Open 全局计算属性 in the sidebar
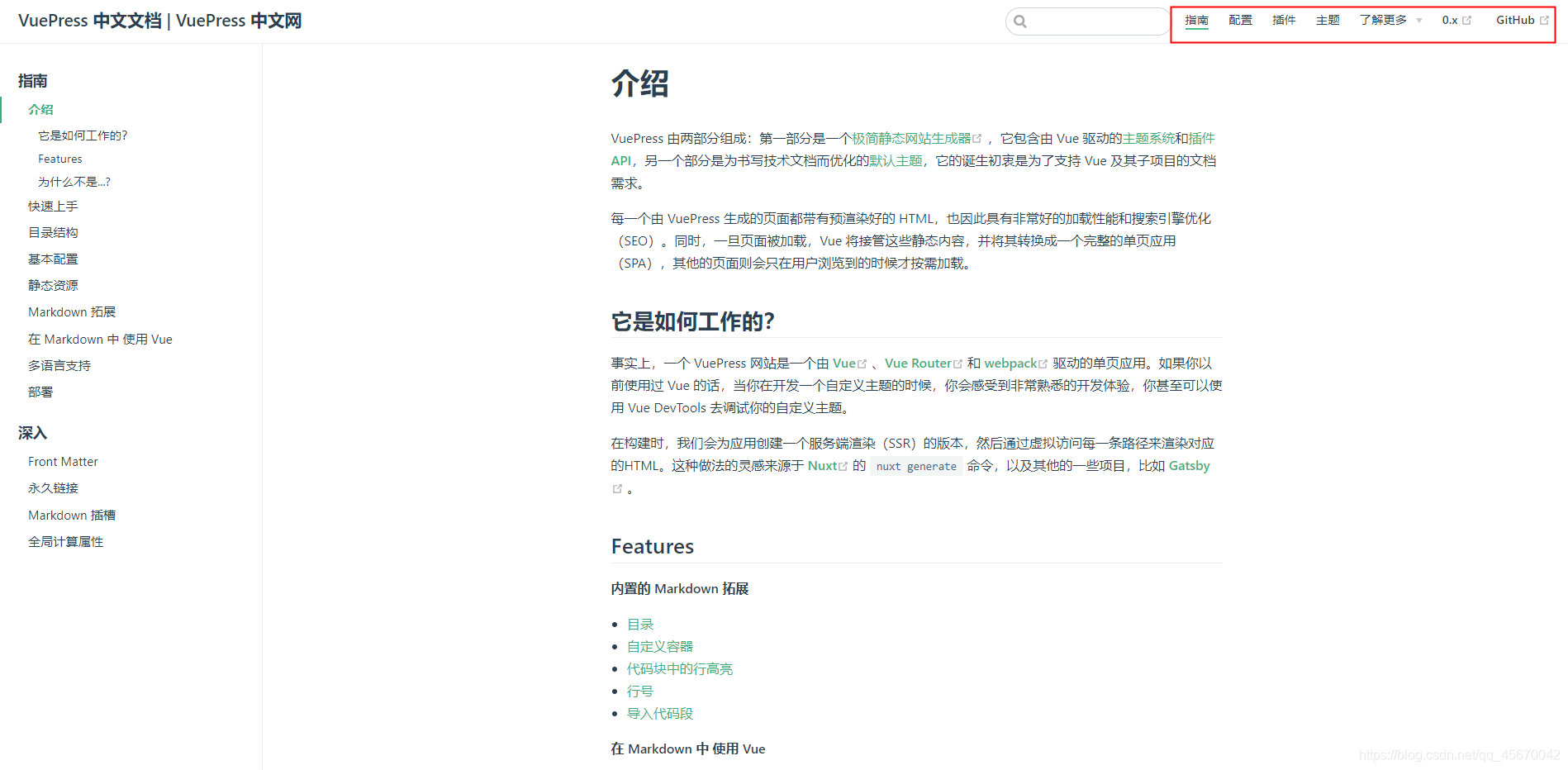 click(x=65, y=542)
